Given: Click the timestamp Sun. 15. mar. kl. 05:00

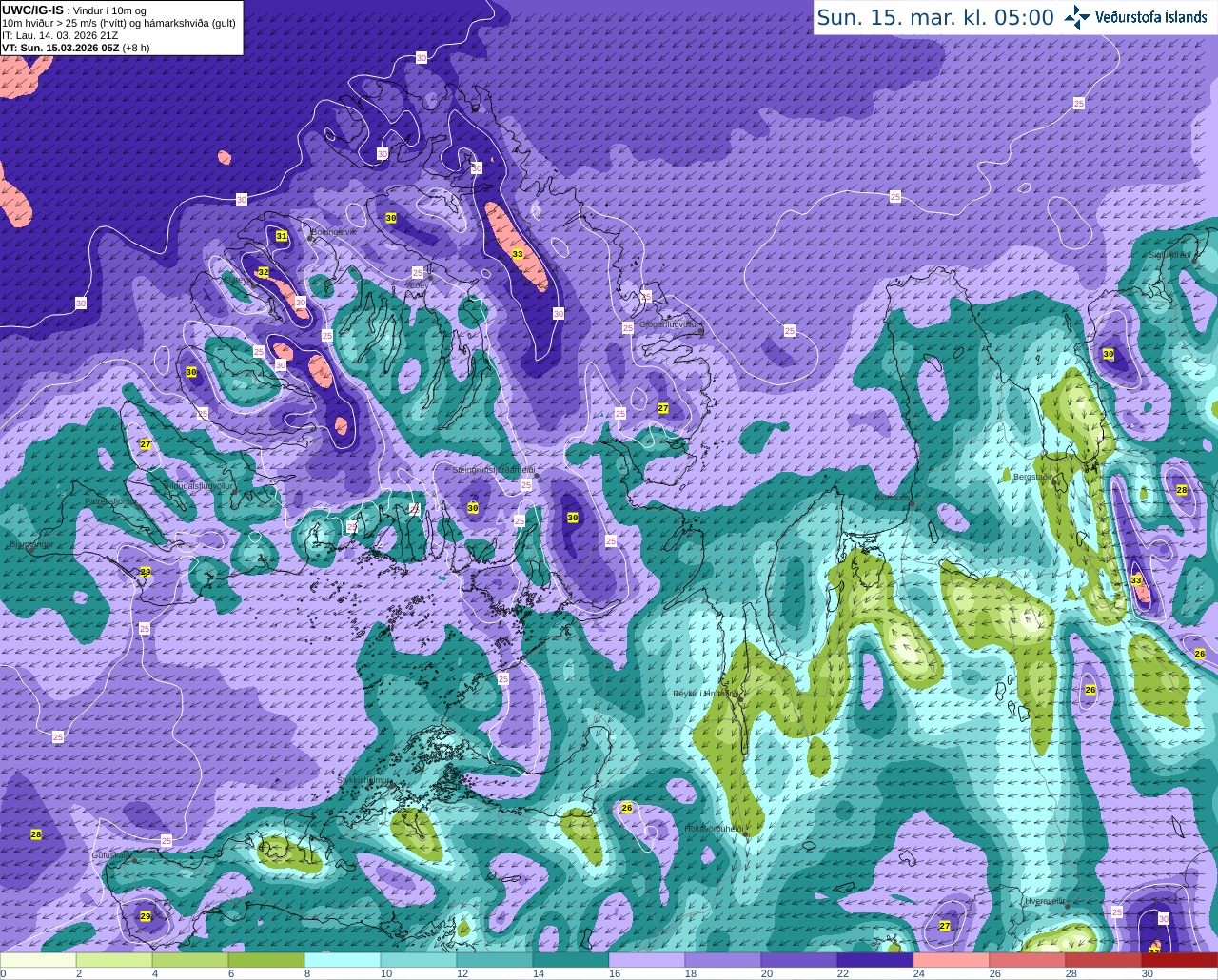Looking at the screenshot, I should point(935,17).
